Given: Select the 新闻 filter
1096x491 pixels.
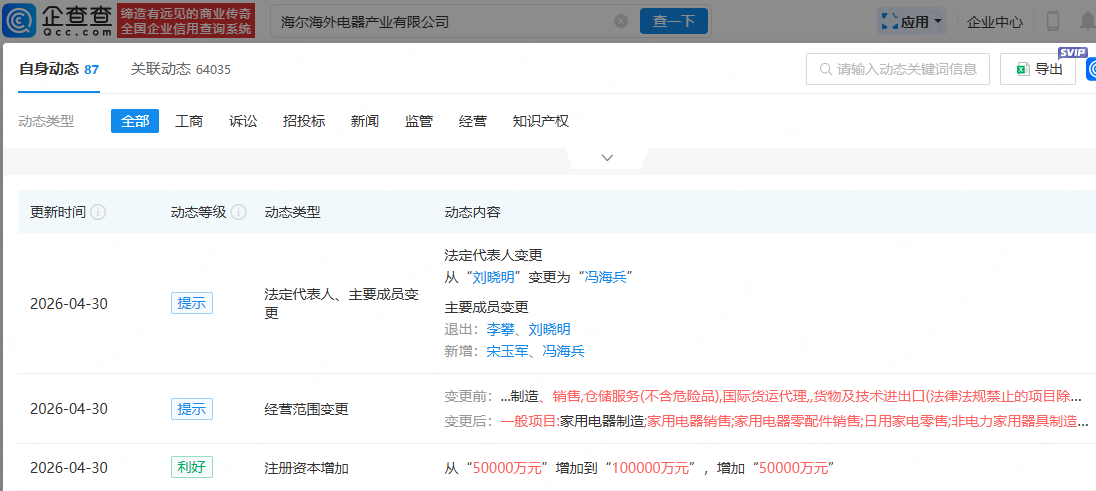Looking at the screenshot, I should 365,121.
